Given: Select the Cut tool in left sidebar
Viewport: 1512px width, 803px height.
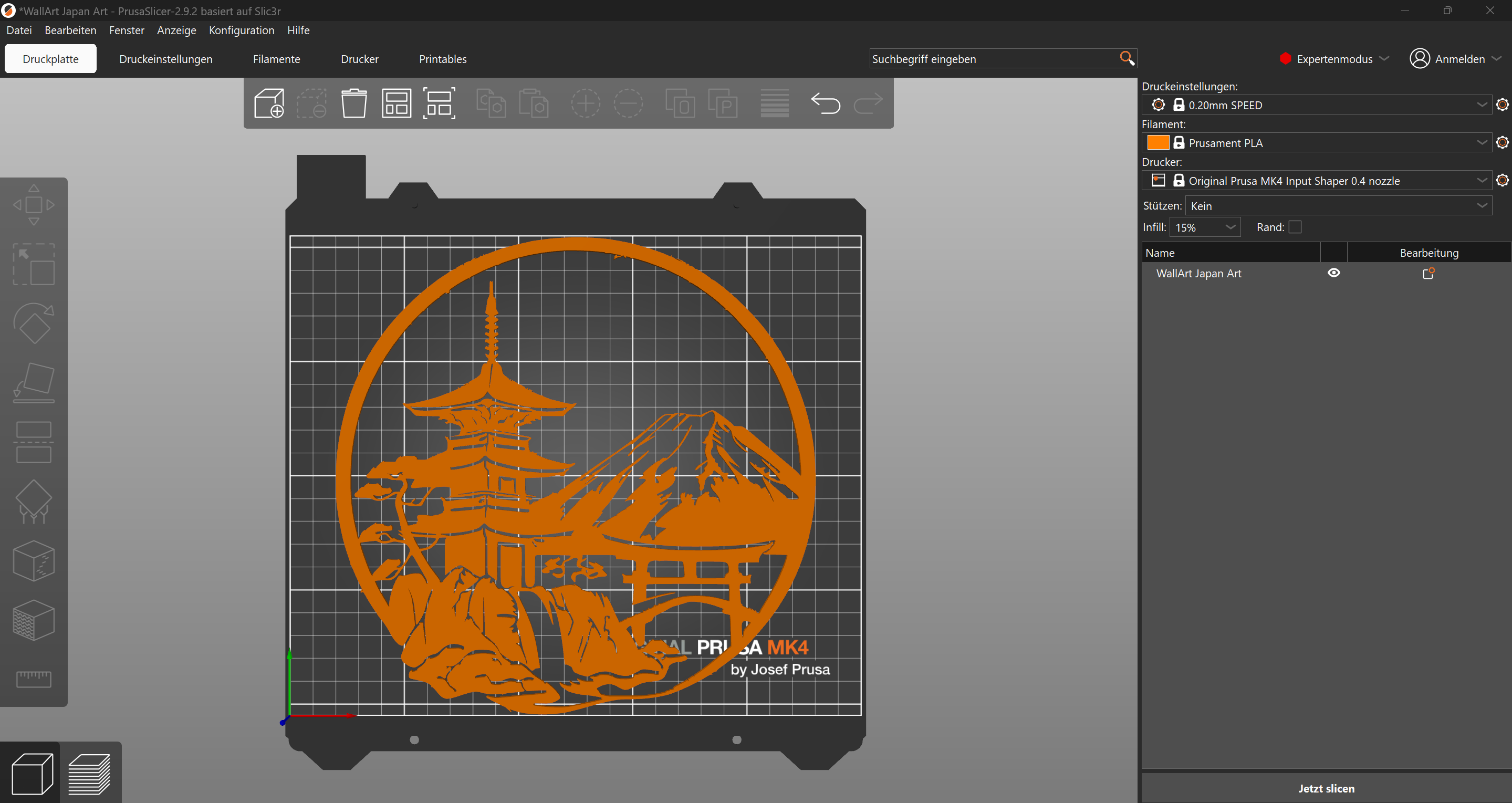Looking at the screenshot, I should click(34, 442).
